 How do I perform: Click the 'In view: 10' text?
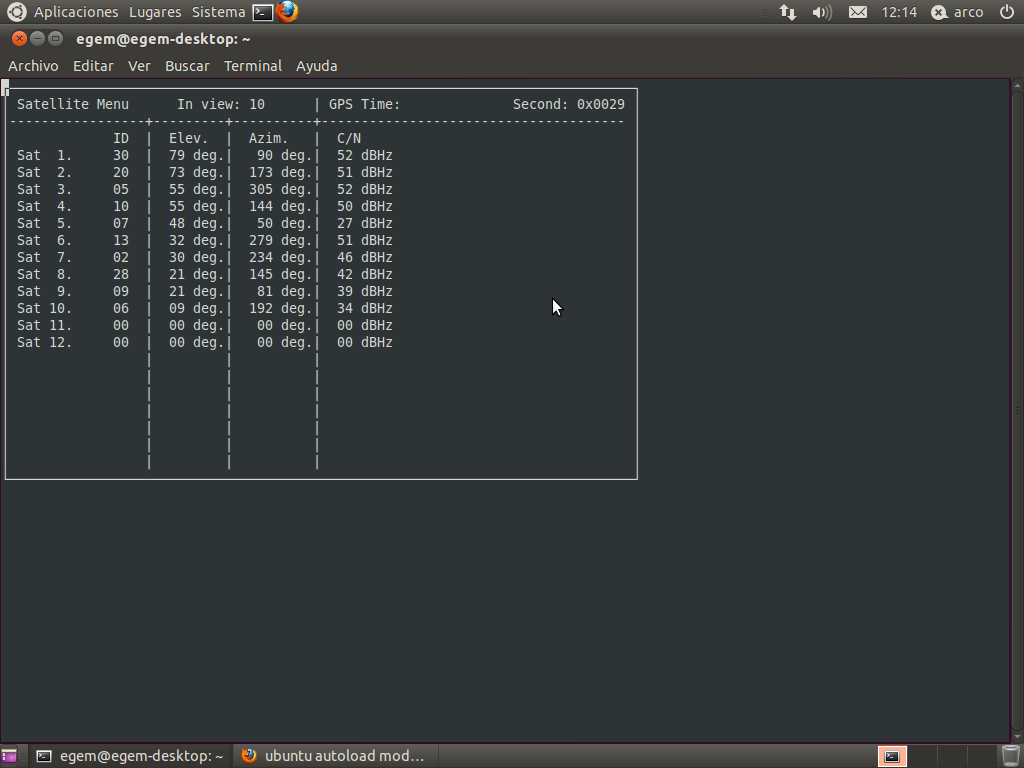point(221,104)
